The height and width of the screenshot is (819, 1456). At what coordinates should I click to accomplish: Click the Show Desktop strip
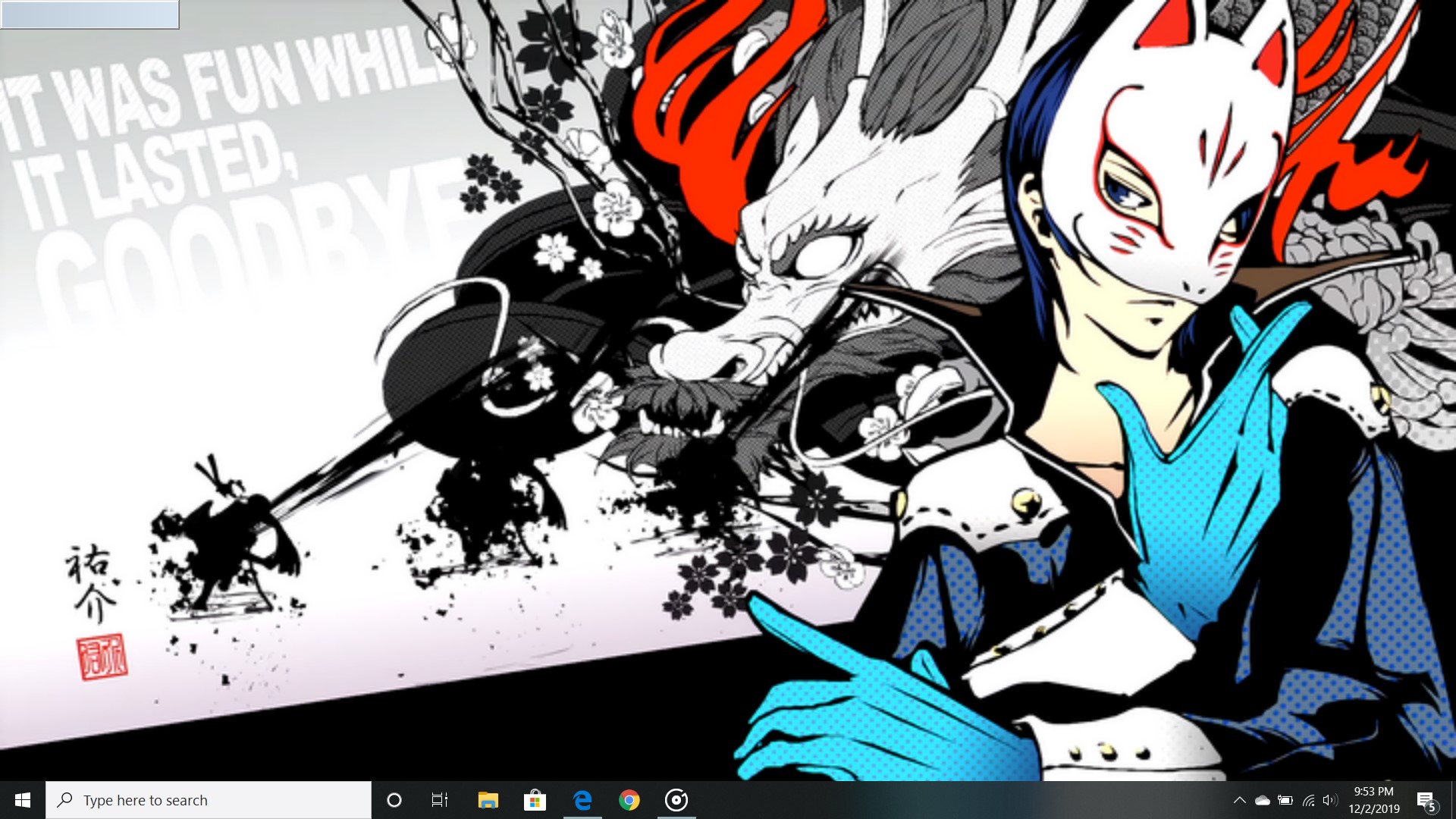click(x=1453, y=800)
